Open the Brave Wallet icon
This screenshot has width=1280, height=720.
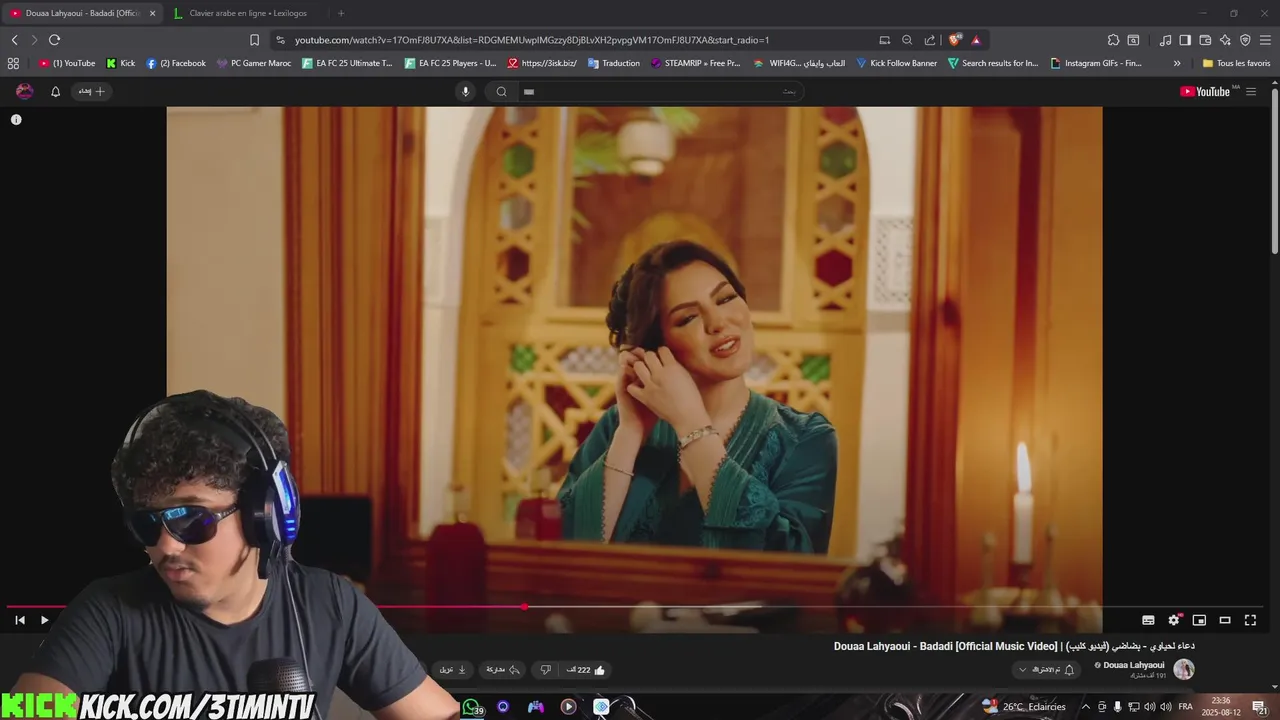[x=1205, y=40]
